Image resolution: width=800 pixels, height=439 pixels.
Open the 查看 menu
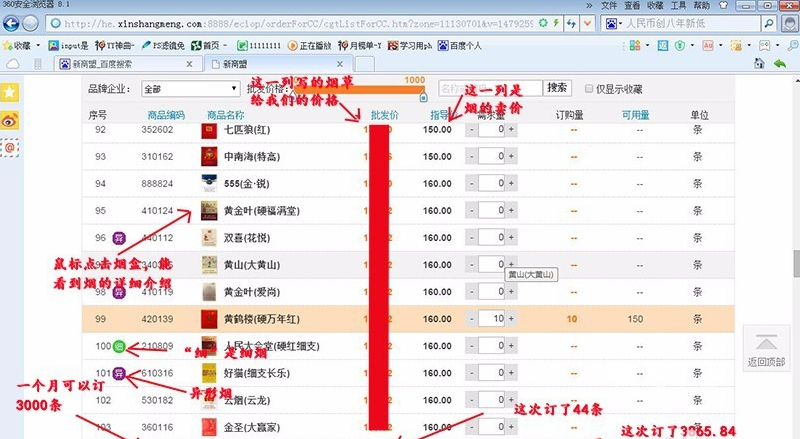coord(632,6)
